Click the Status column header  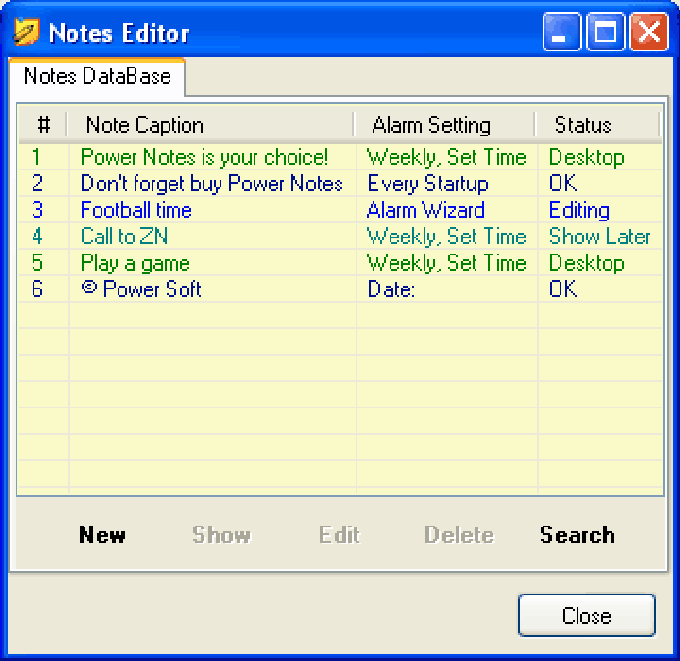coord(583,125)
